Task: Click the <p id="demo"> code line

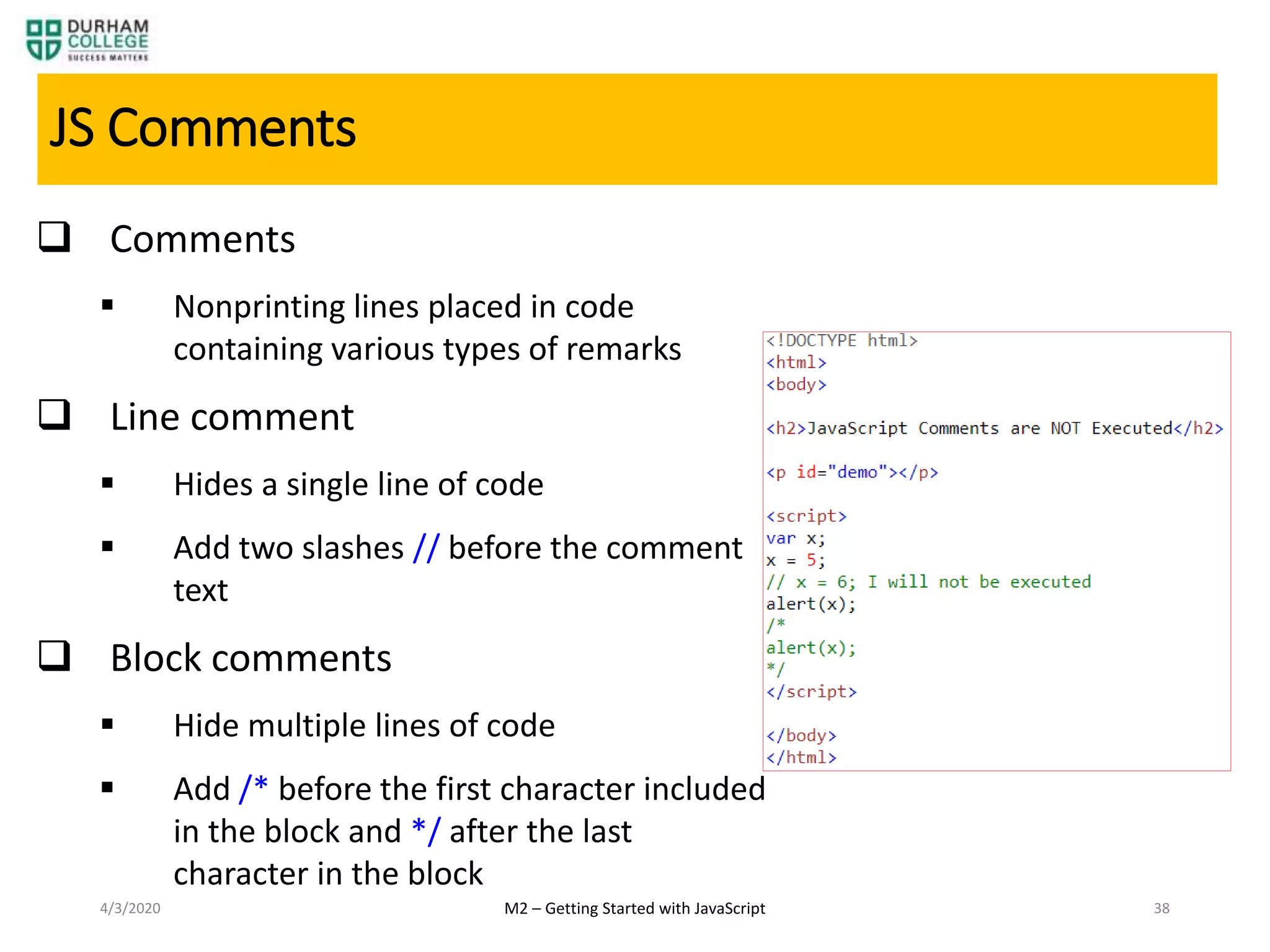Action: click(x=852, y=472)
